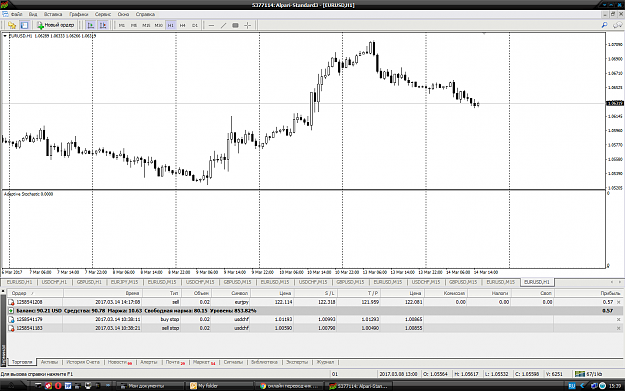Switch to the USDCHF,H1 chart tab
This screenshot has width=625, height=391.
pos(54,282)
